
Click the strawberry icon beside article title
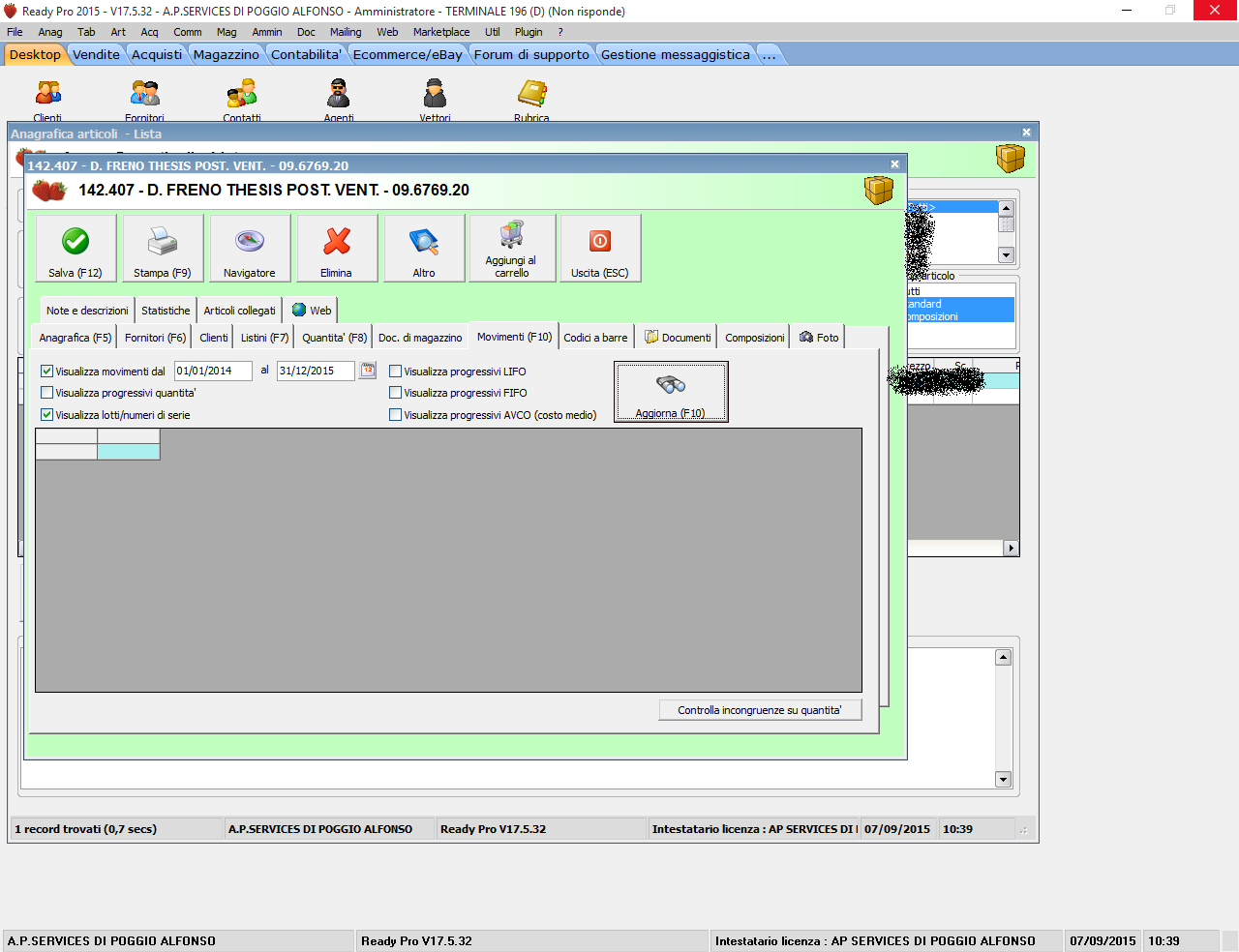pos(48,190)
